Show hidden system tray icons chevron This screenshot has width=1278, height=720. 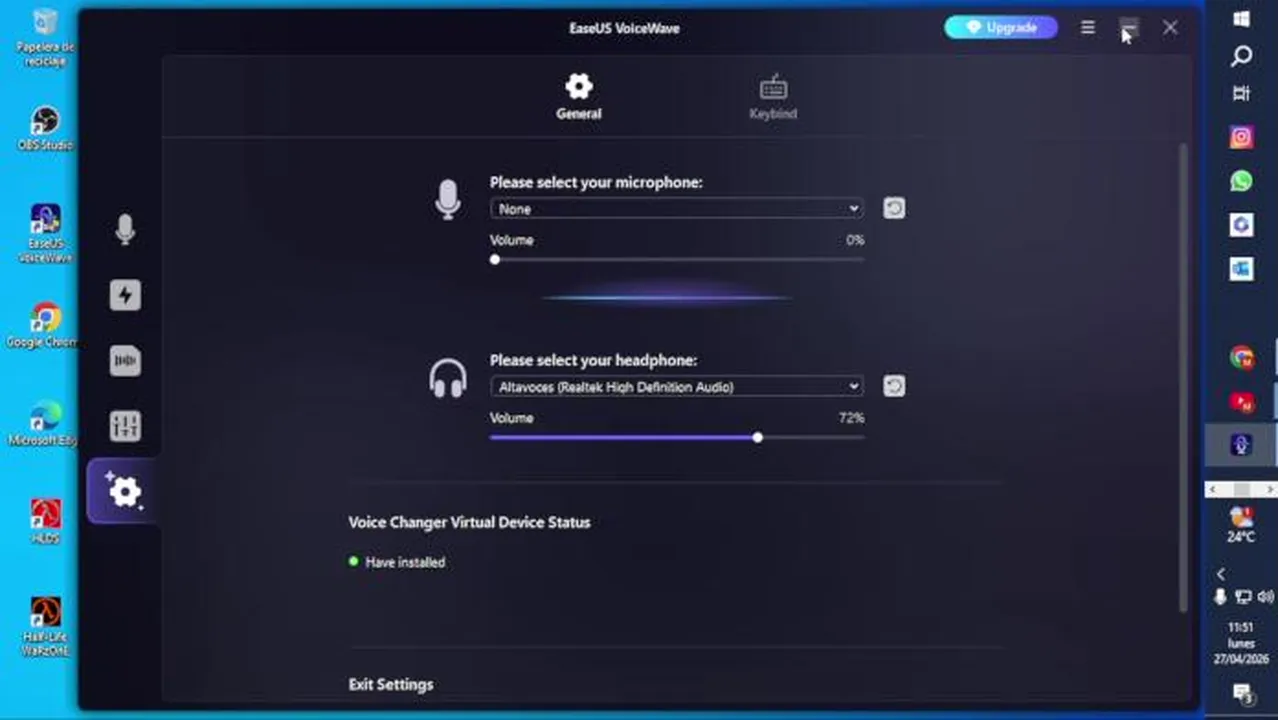(1221, 574)
